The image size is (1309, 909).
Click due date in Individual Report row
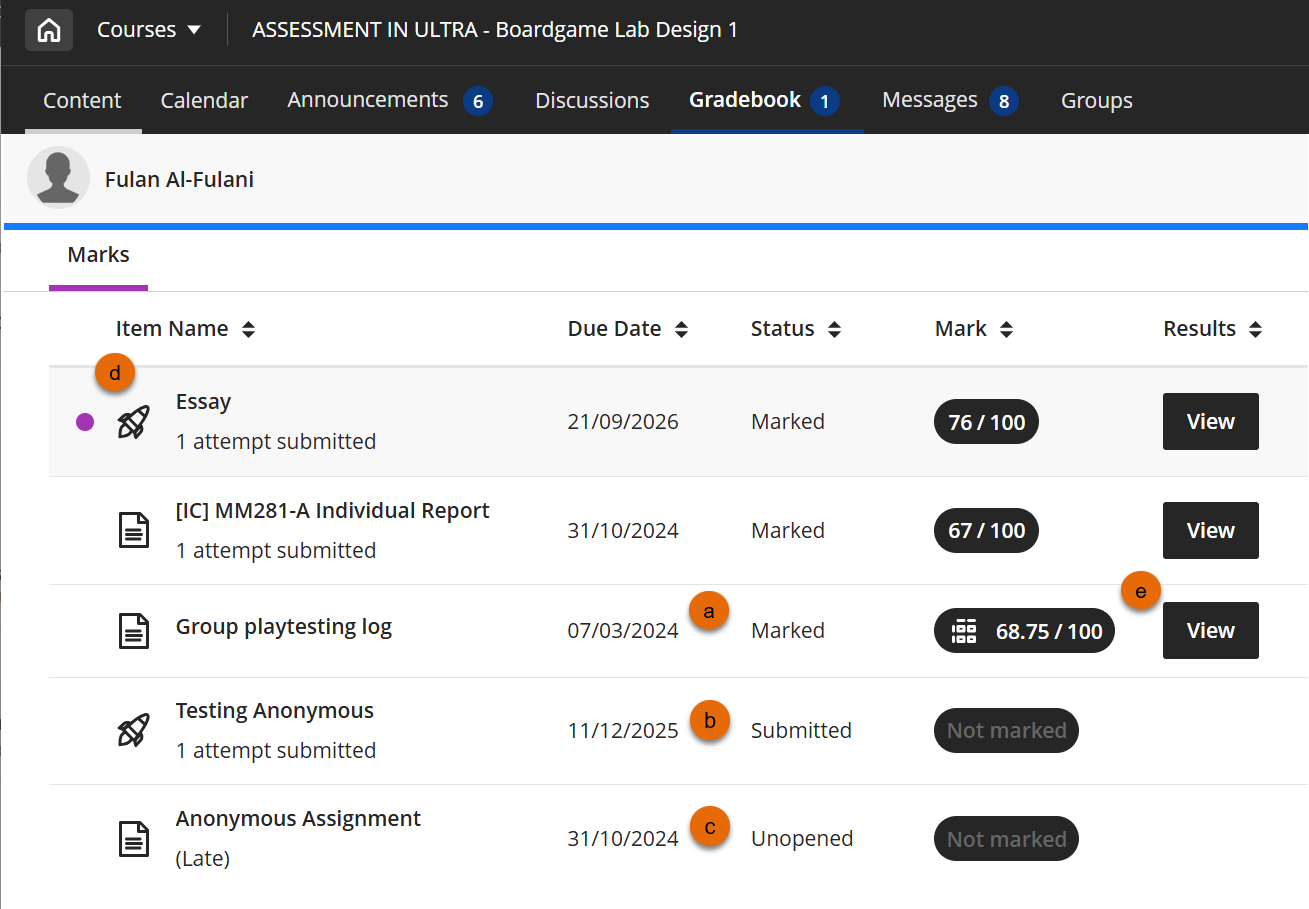click(623, 531)
